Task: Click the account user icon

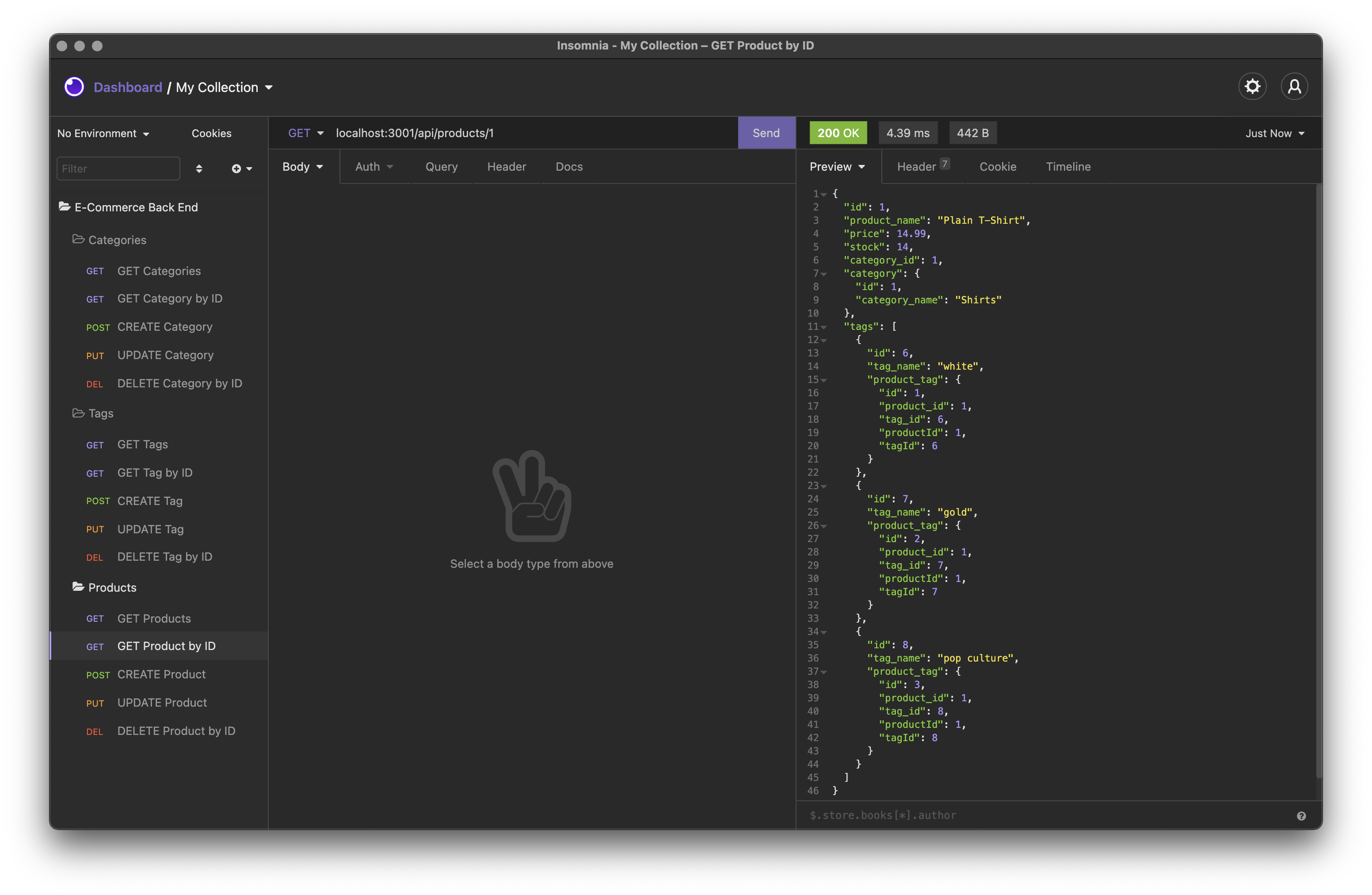Action: pos(1294,87)
